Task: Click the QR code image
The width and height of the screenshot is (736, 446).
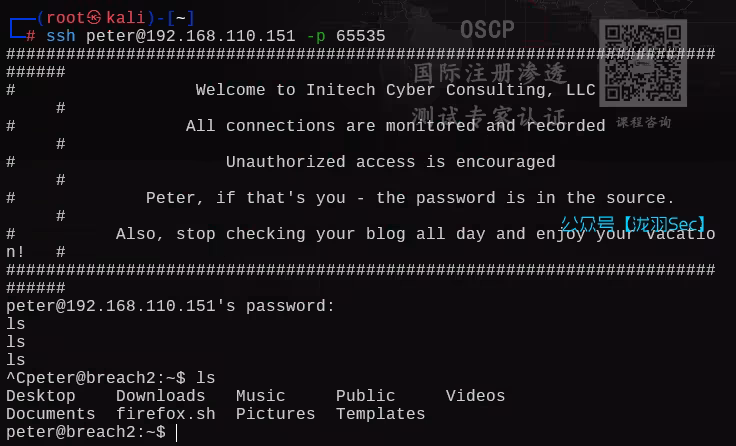Action: coord(643,63)
